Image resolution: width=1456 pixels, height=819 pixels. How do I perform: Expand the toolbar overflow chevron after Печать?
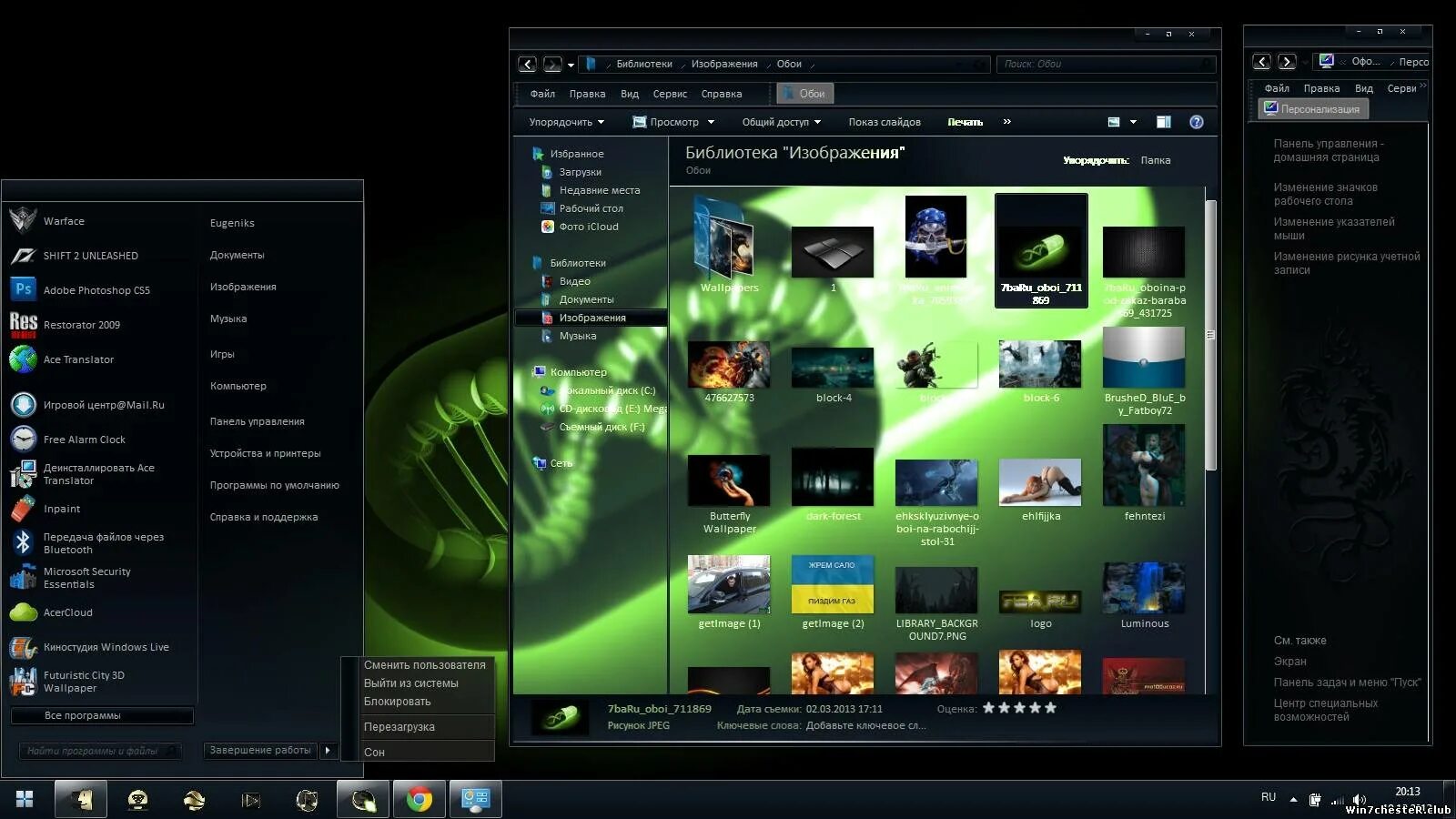(1006, 121)
